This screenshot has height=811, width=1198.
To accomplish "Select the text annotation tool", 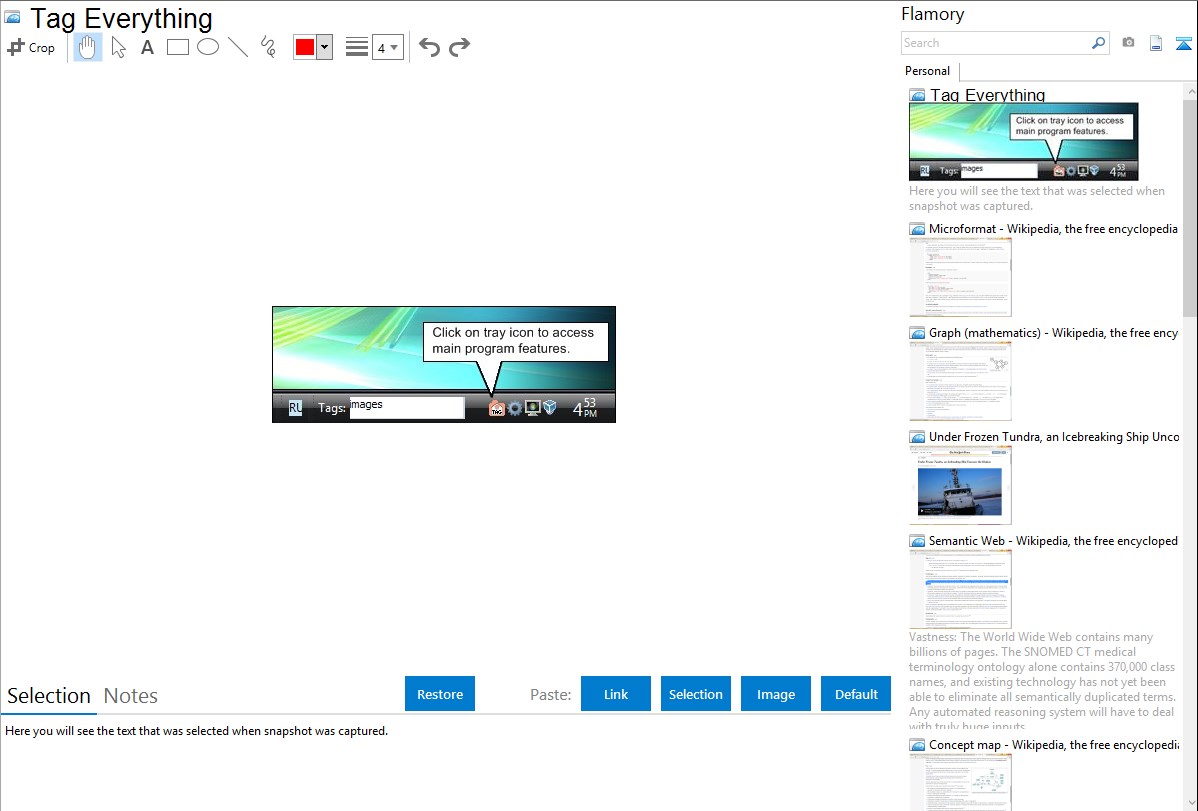I will 147,47.
